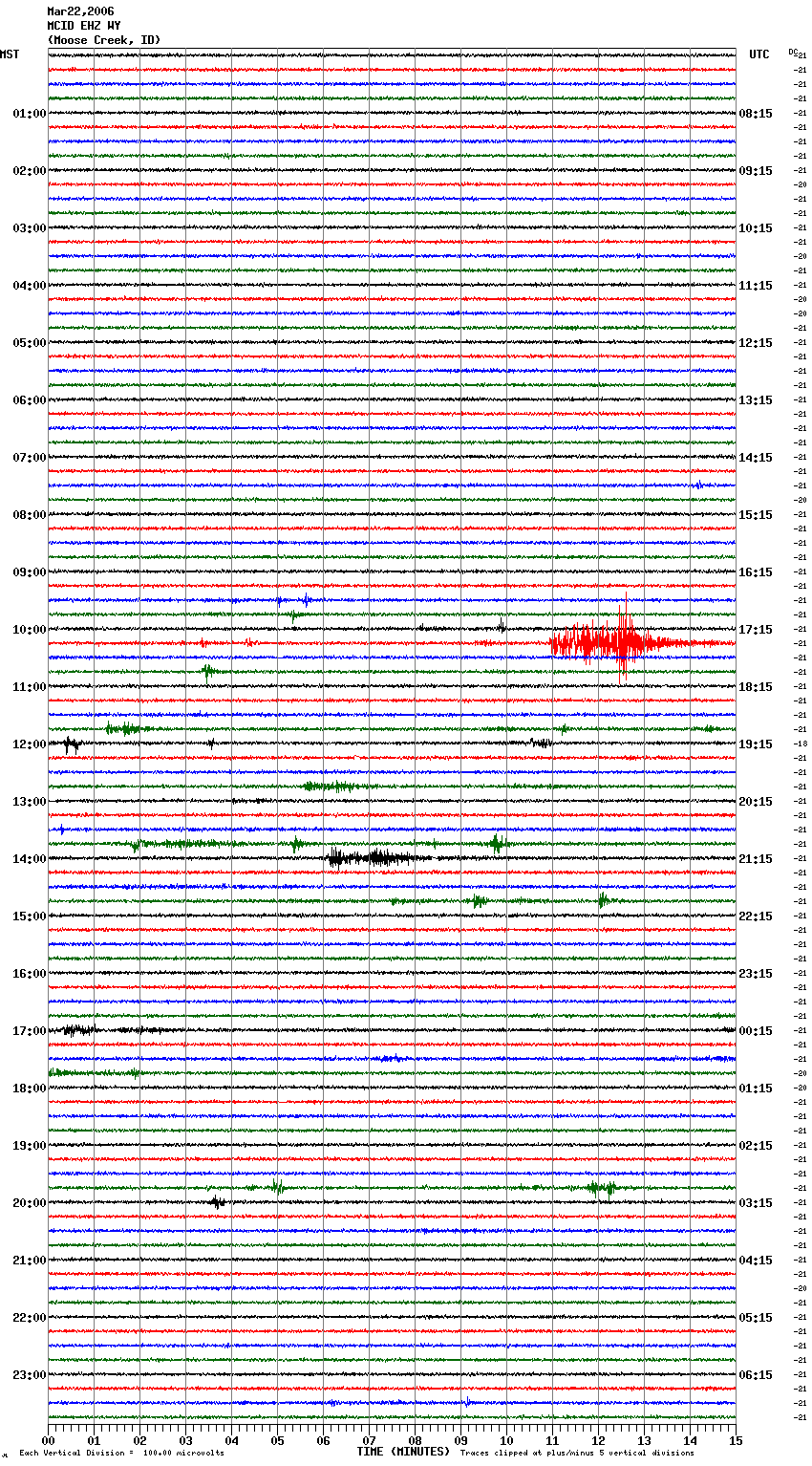Image resolution: width=812 pixels, height=1466 pixels.
Task: Select the 09:15 UTC time label
Action: [756, 171]
